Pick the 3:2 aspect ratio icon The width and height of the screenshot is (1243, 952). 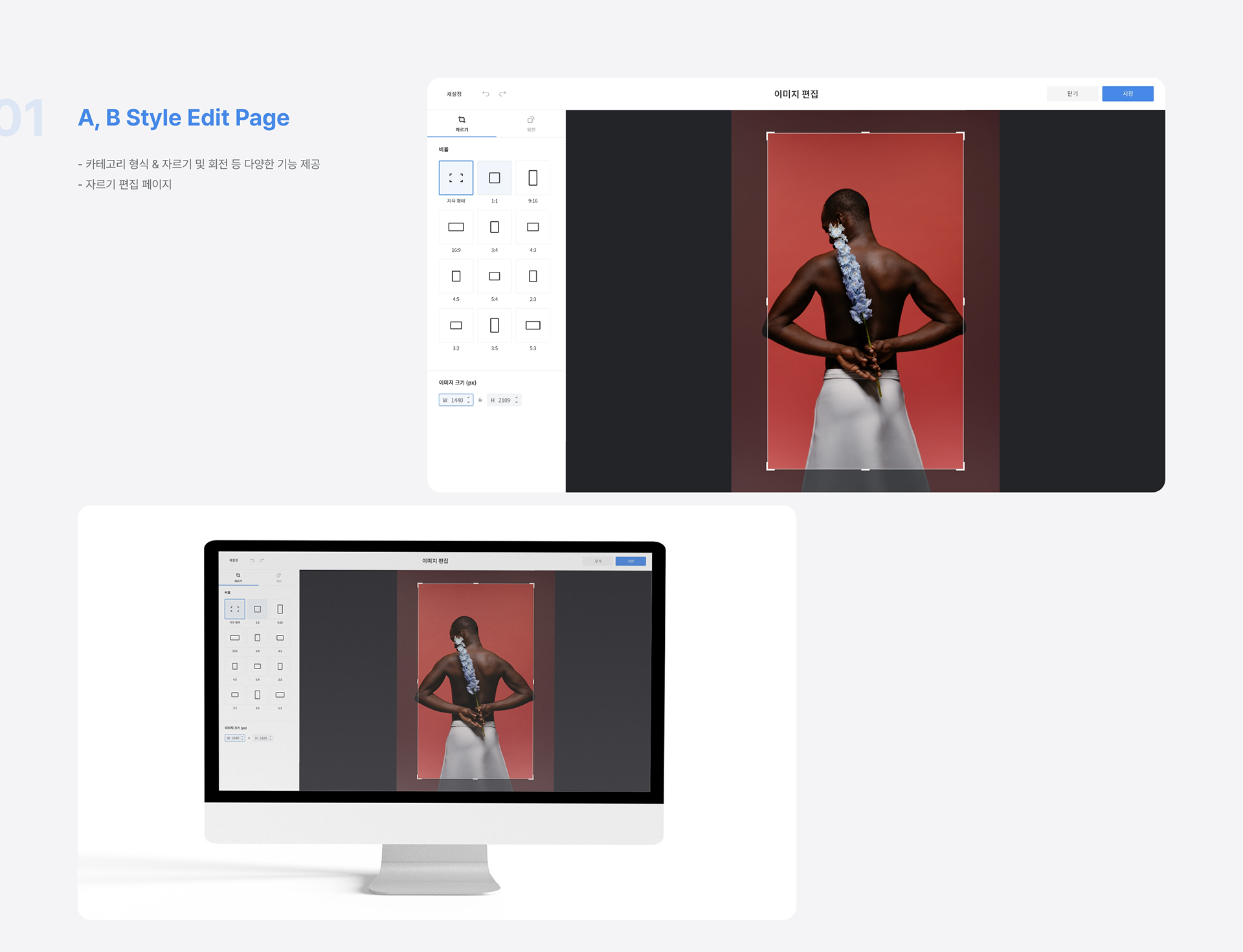(x=456, y=326)
